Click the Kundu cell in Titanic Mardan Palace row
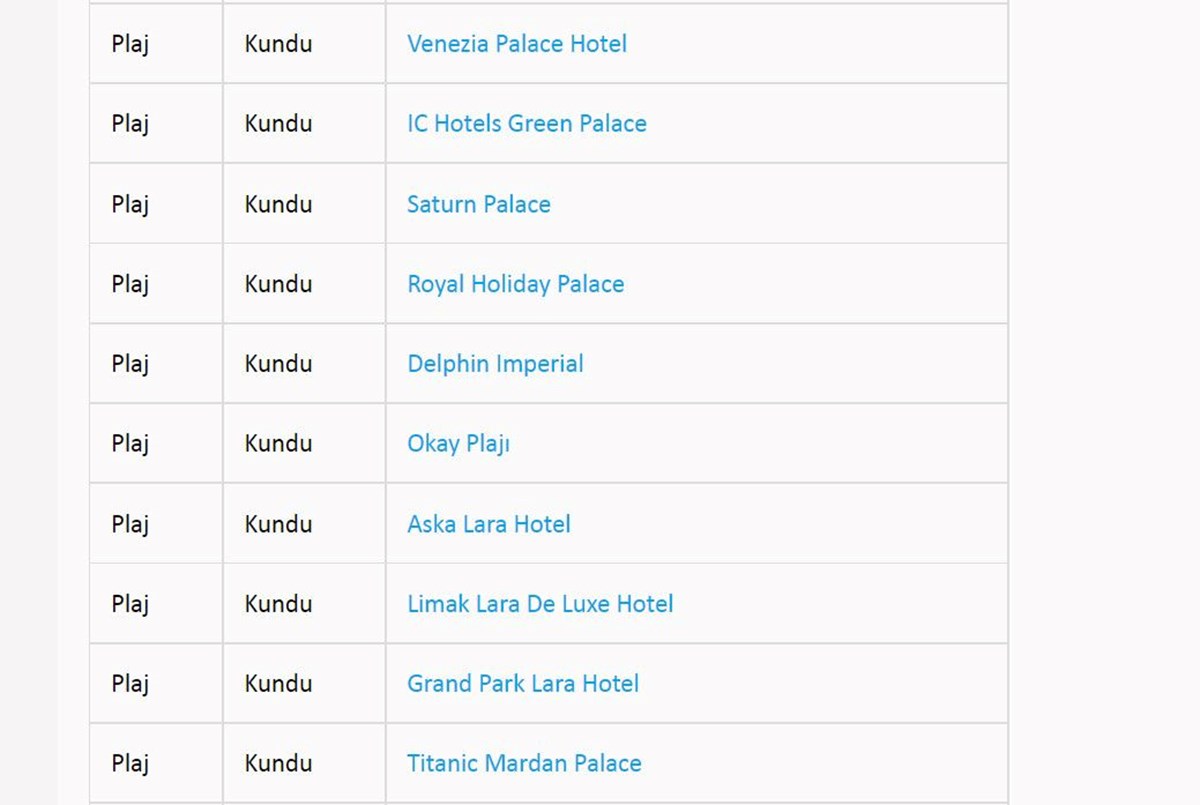The width and height of the screenshot is (1200, 805). (x=304, y=764)
